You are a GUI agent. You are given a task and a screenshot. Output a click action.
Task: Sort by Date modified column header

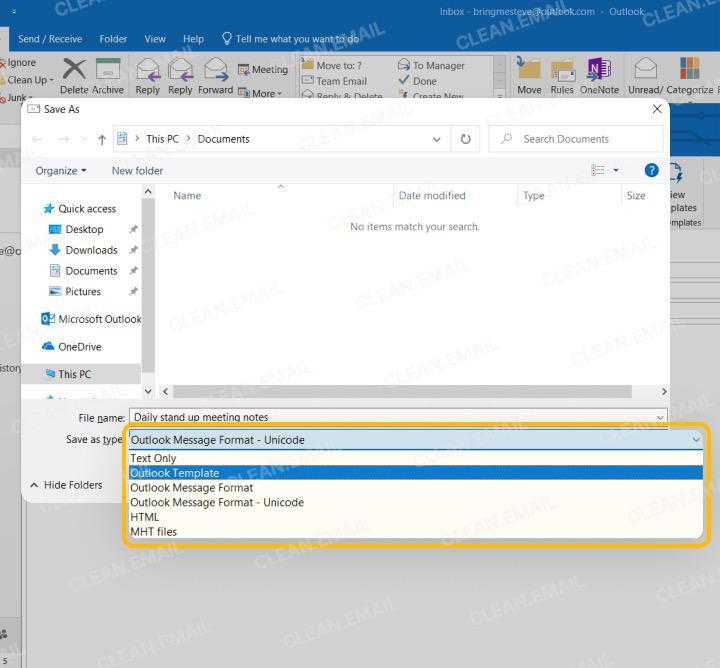[x=432, y=196]
